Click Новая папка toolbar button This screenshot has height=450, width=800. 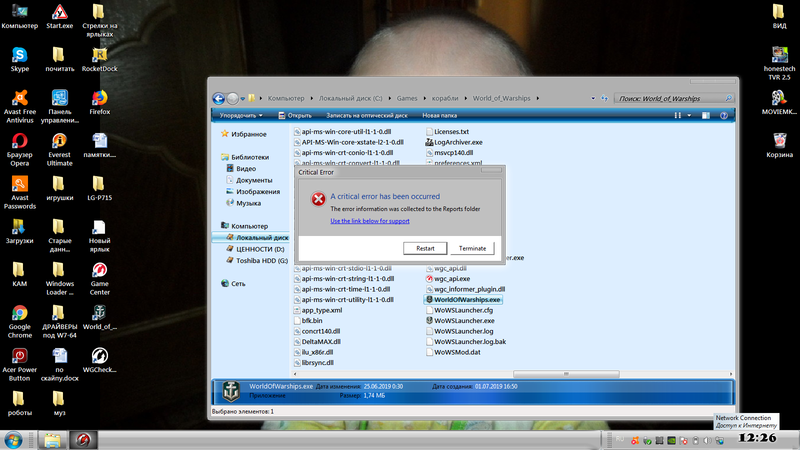tap(439, 116)
